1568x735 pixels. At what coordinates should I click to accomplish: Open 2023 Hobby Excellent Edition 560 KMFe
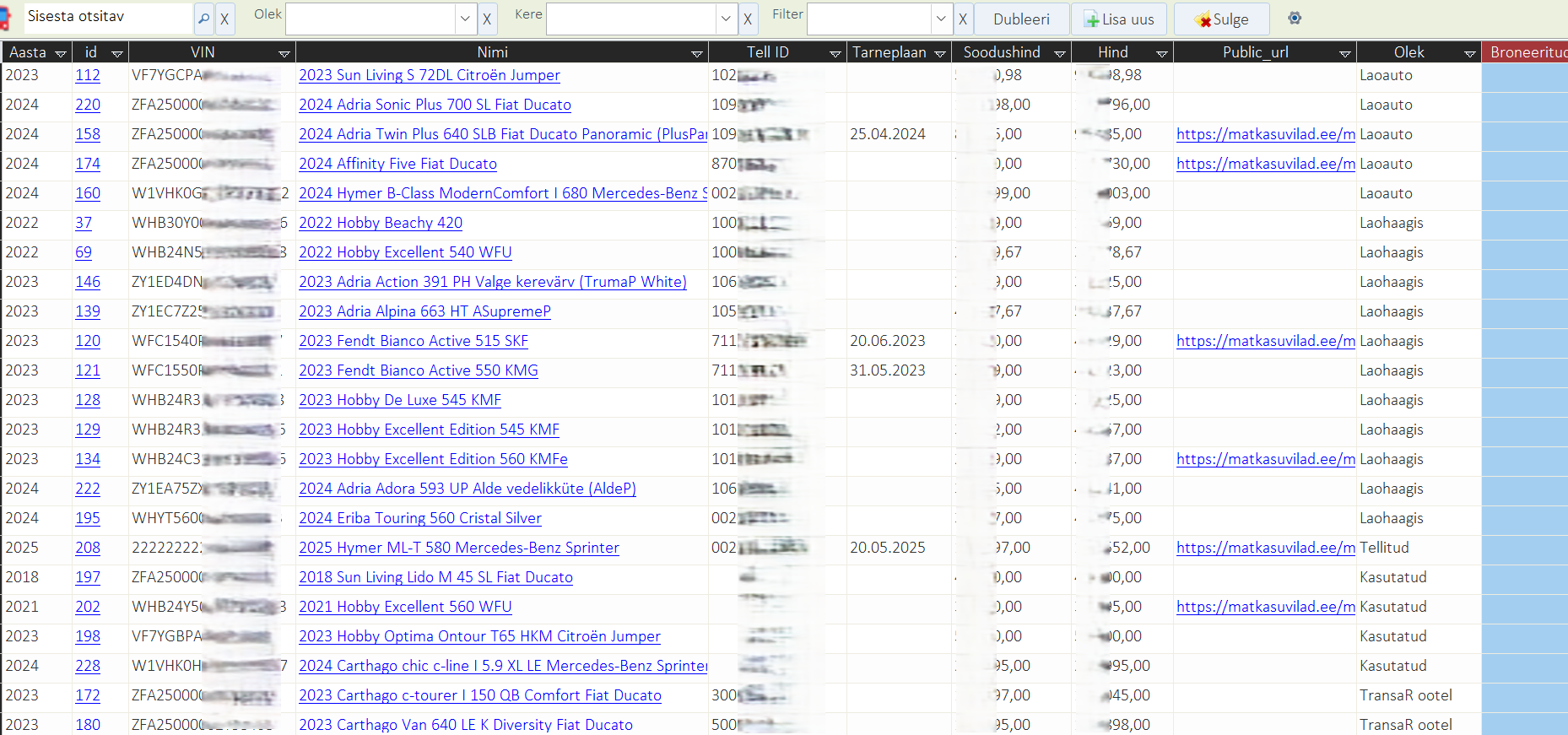433,459
